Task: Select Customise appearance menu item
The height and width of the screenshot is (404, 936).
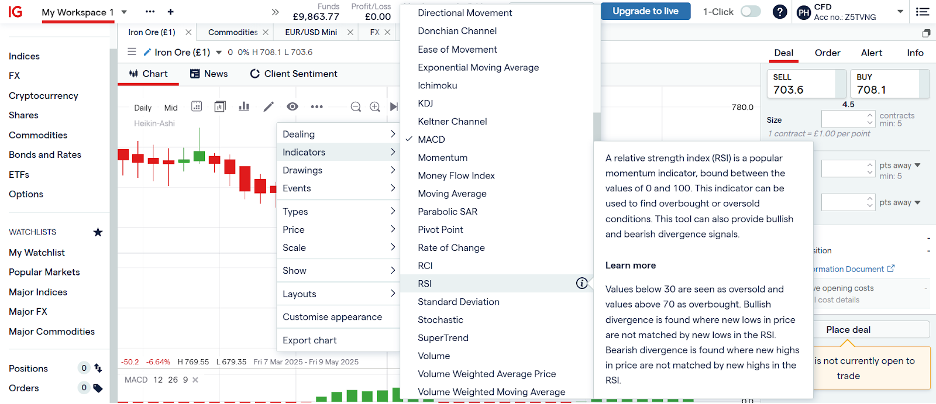Action: (x=338, y=317)
